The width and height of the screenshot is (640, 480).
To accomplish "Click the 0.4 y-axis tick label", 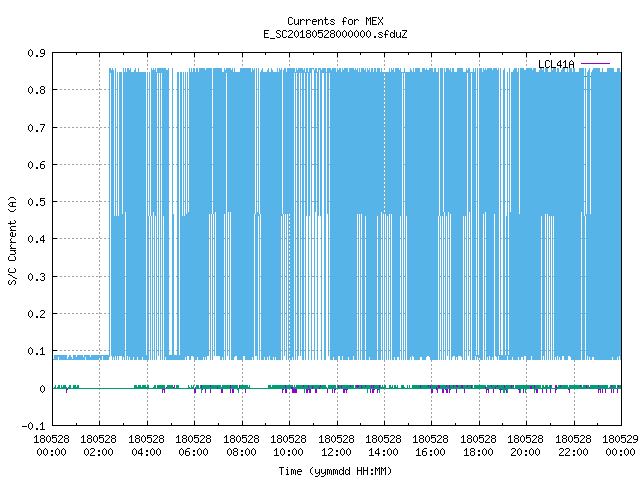I will [37, 239].
